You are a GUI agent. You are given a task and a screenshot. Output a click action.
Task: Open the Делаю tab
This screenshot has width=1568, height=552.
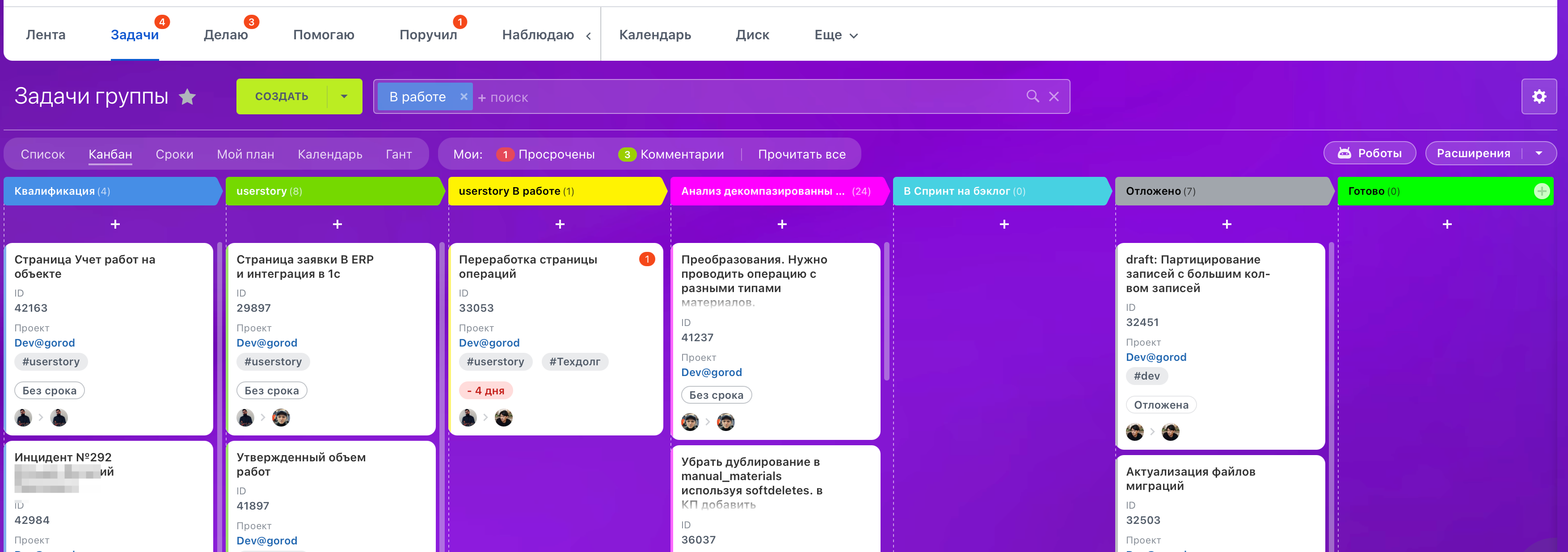click(226, 35)
